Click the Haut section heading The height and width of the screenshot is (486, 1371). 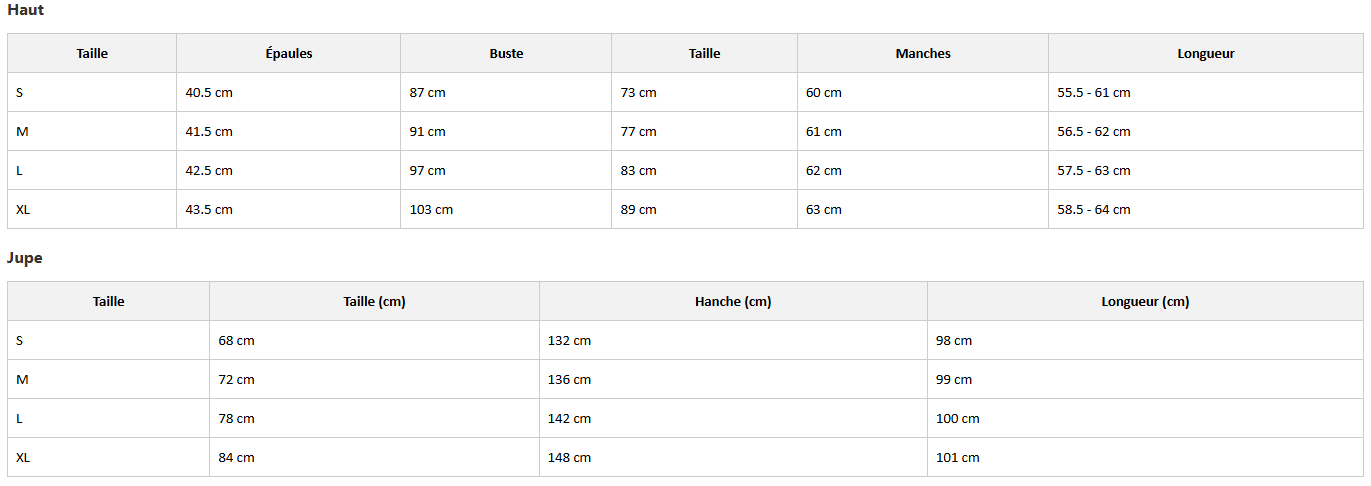coord(26,10)
